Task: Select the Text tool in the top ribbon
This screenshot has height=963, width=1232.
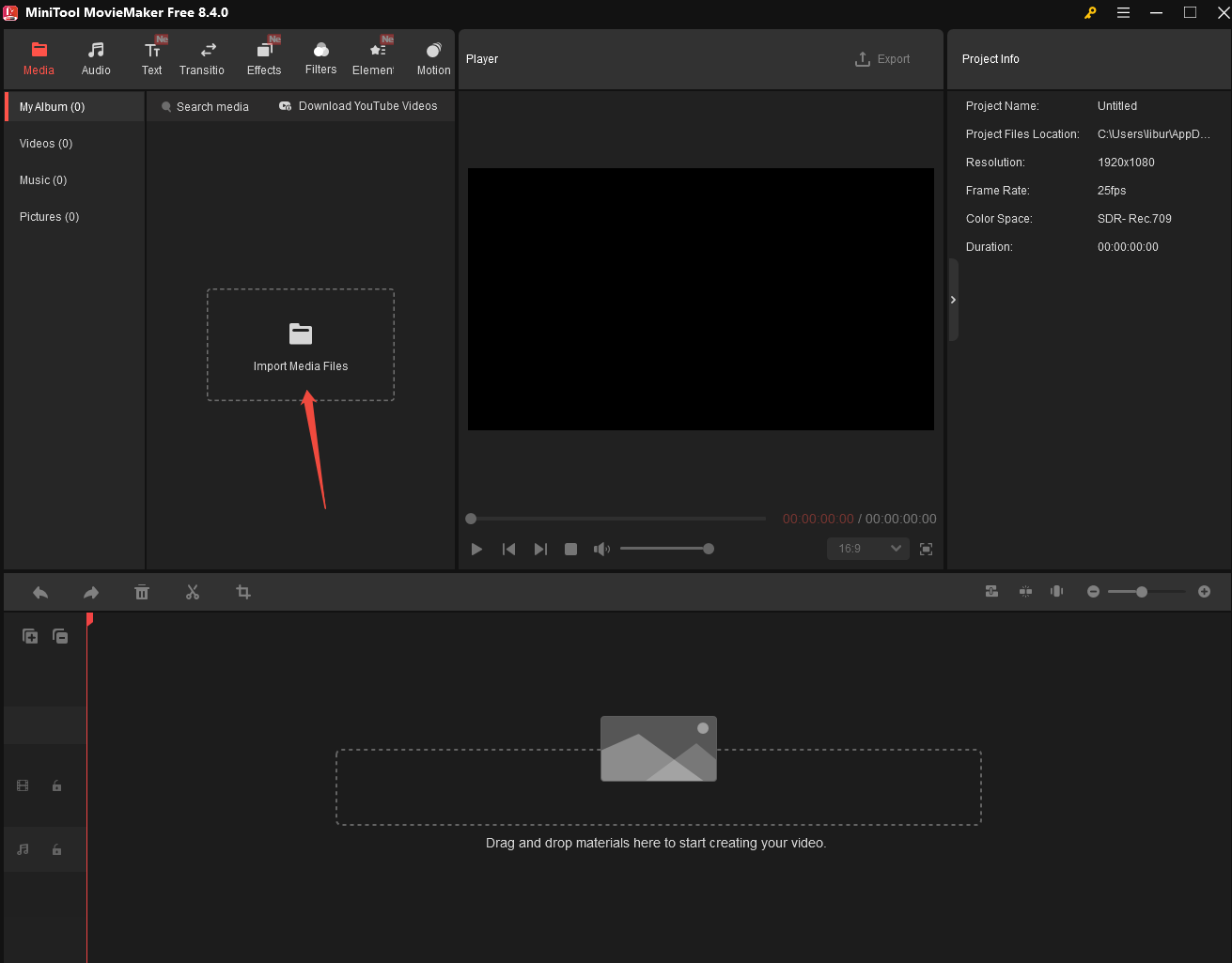Action: 151,56
